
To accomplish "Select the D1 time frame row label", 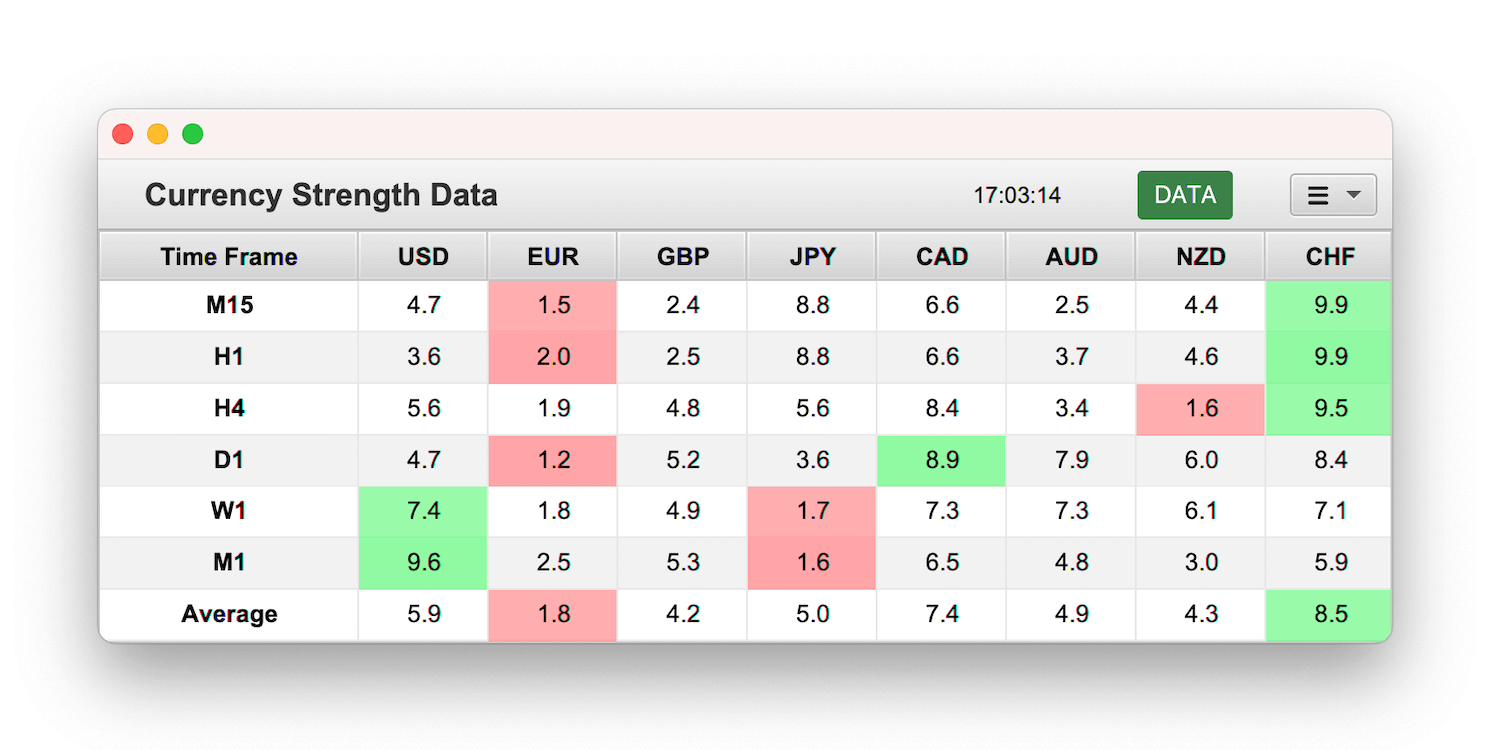I will 228,460.
